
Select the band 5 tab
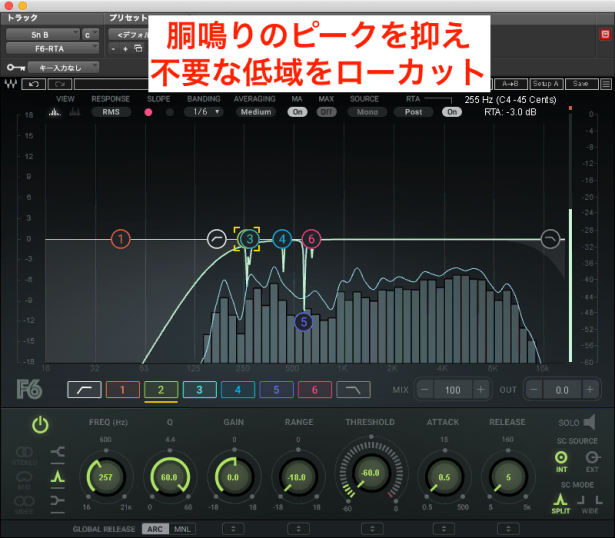[277, 390]
